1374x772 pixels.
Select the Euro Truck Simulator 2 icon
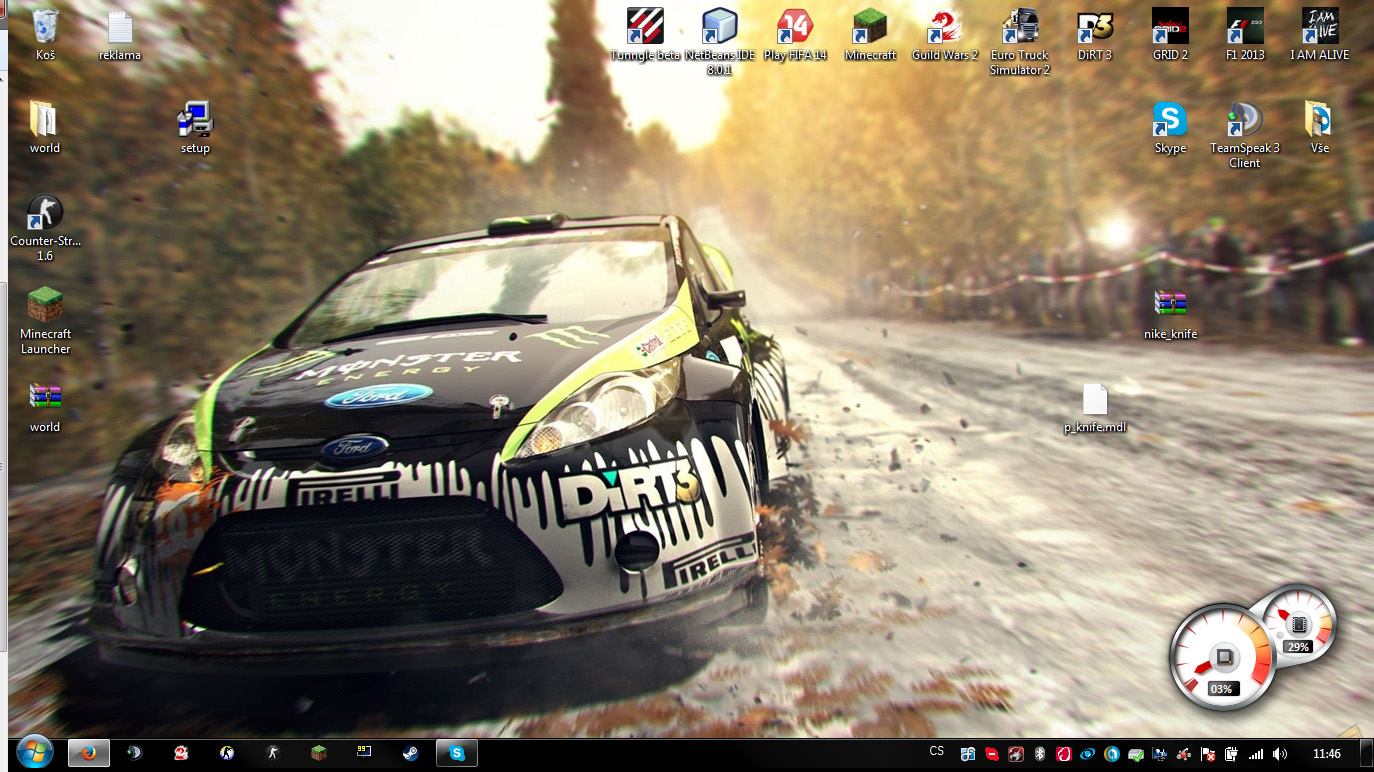pyautogui.click(x=1019, y=27)
